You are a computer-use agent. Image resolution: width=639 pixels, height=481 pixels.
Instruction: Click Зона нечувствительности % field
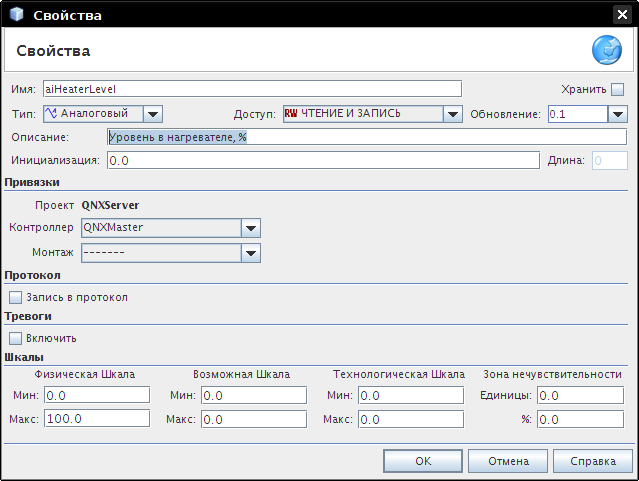[580, 419]
